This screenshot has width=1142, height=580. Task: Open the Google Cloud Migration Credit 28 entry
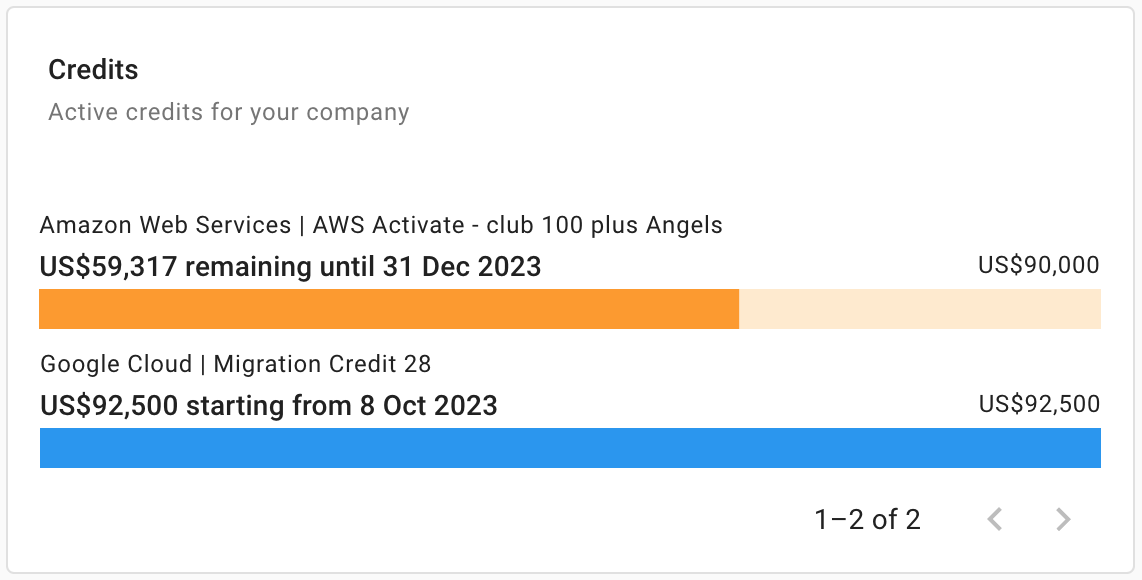point(235,364)
